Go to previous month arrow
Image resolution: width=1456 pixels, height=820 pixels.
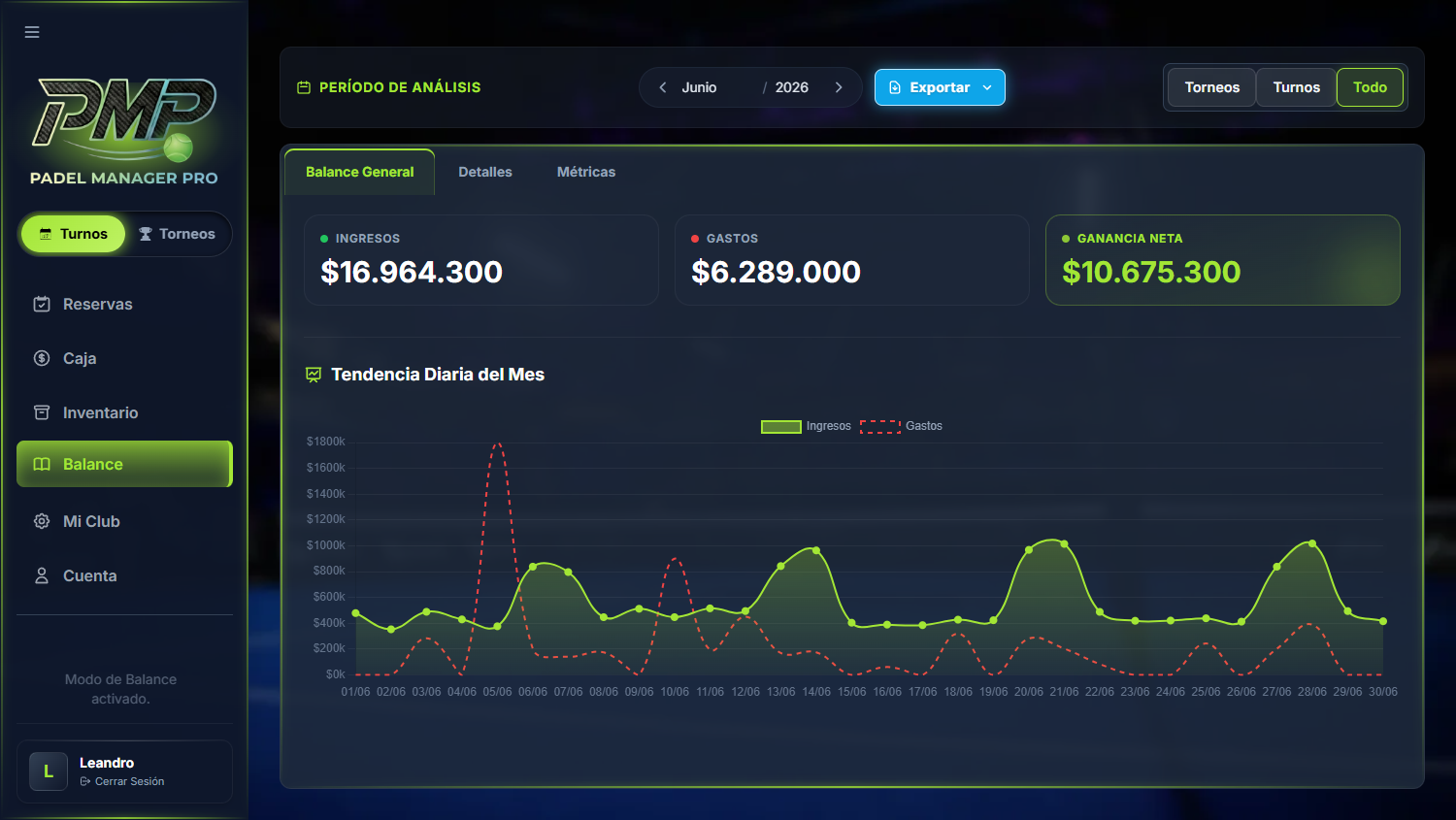click(663, 87)
